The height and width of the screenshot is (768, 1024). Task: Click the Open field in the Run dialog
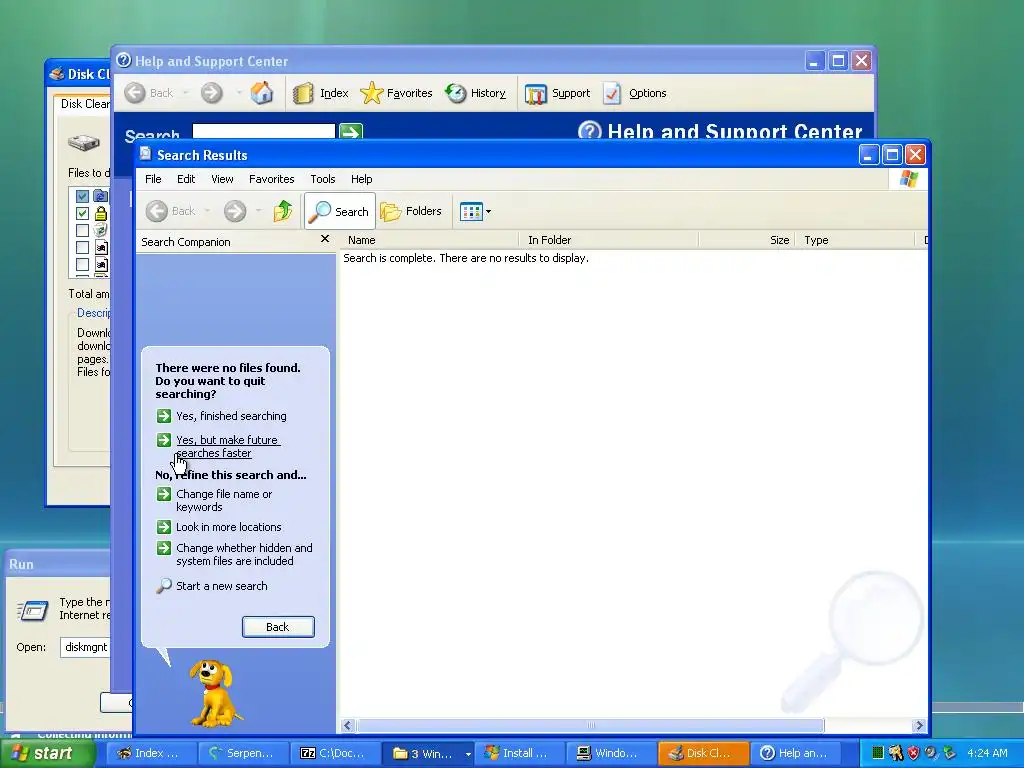(86, 647)
